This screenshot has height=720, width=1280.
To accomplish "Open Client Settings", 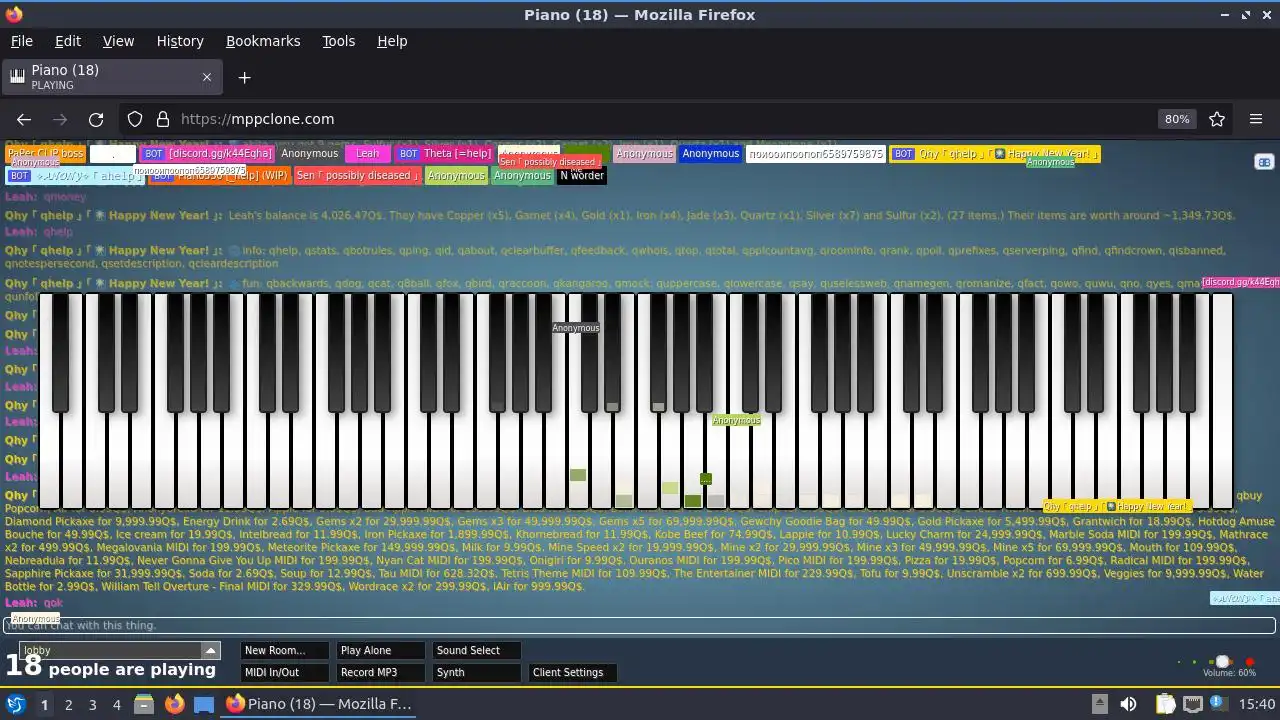I will [x=573, y=672].
